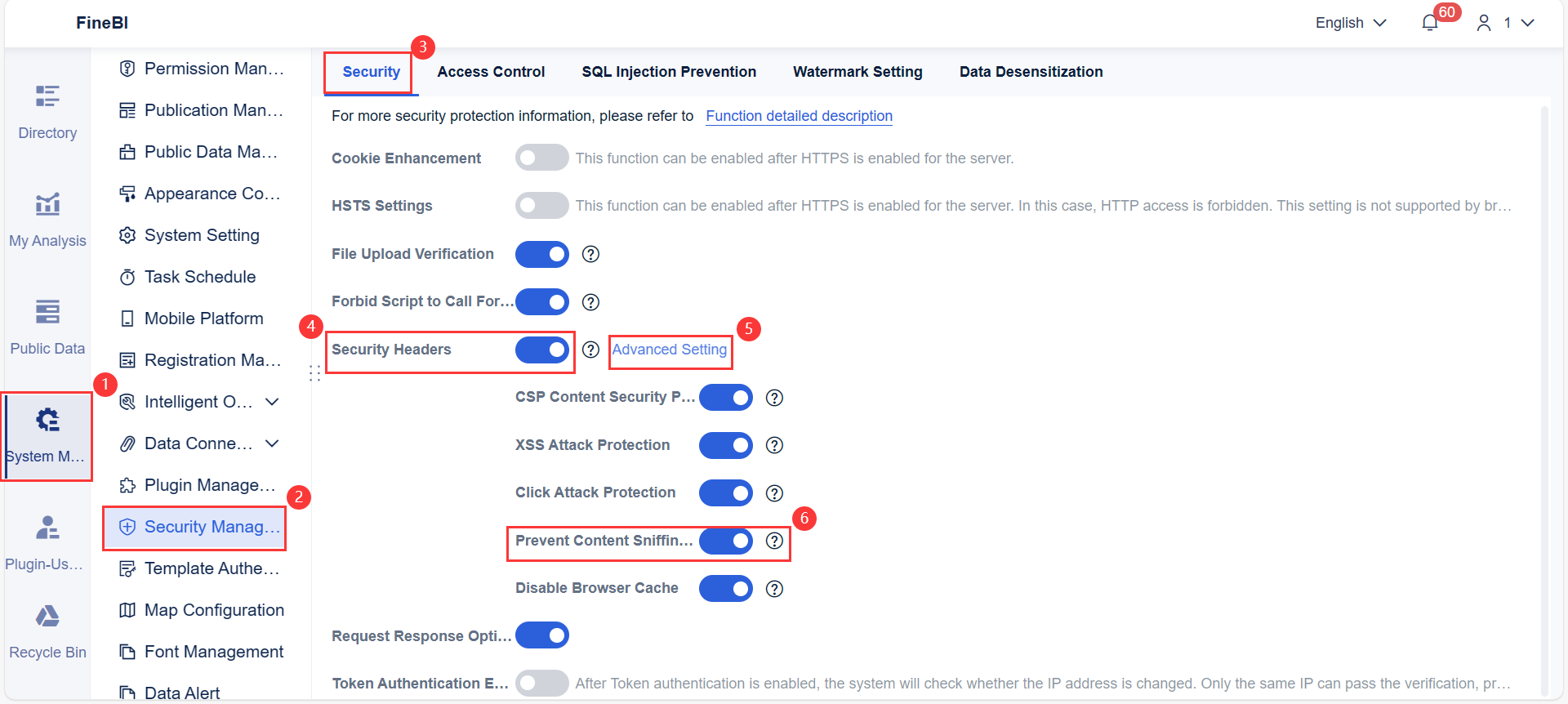This screenshot has height=704, width=1568.
Task: Select the My Analysis section
Action: pyautogui.click(x=47, y=218)
